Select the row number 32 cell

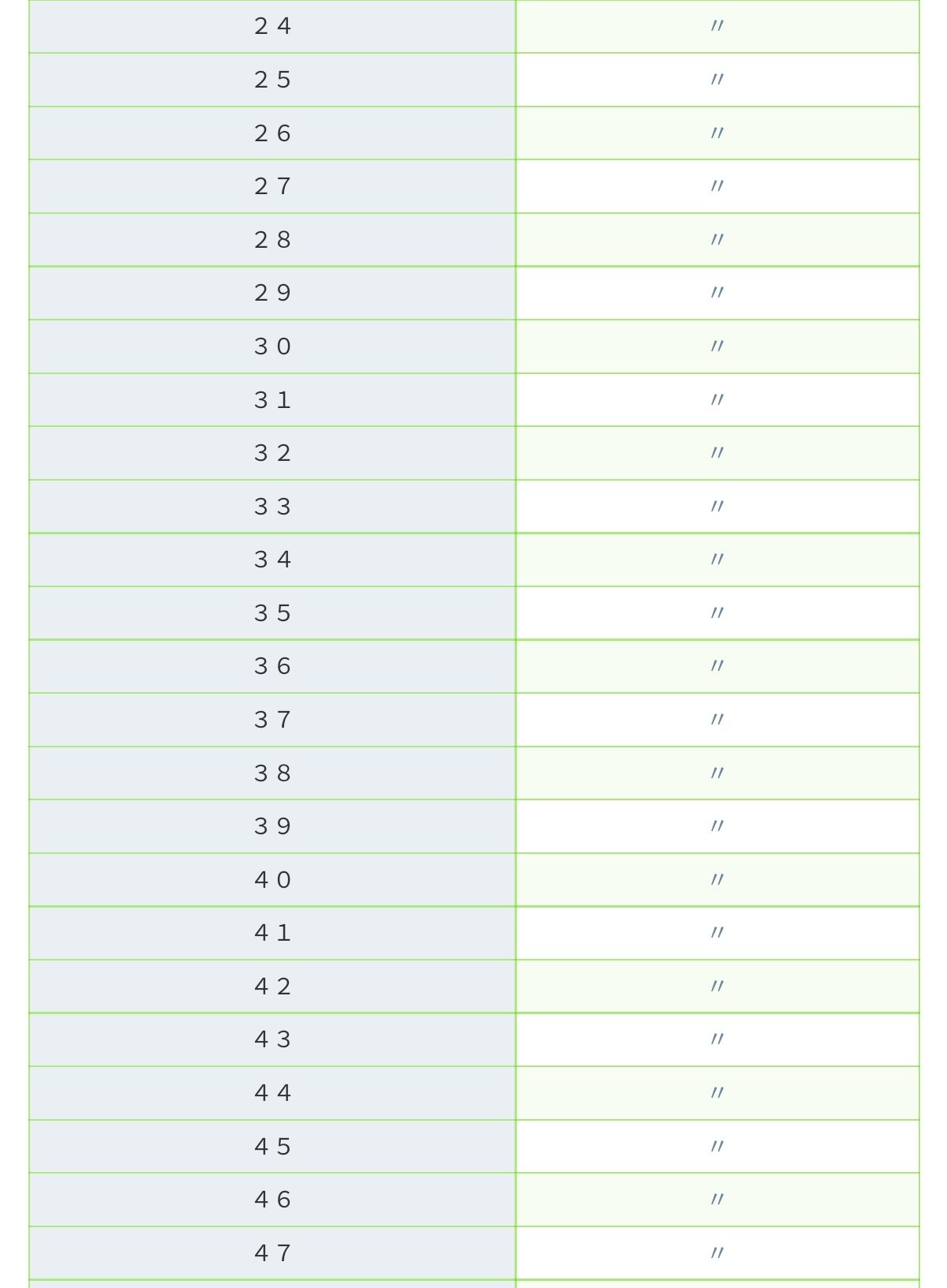point(272,453)
